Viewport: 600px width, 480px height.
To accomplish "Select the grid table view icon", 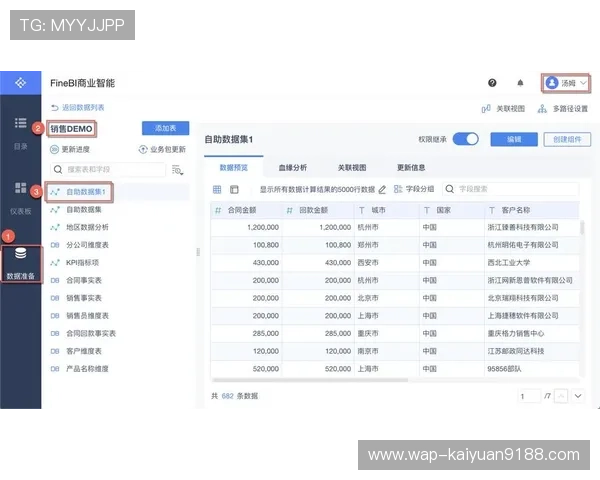I will click(x=217, y=189).
